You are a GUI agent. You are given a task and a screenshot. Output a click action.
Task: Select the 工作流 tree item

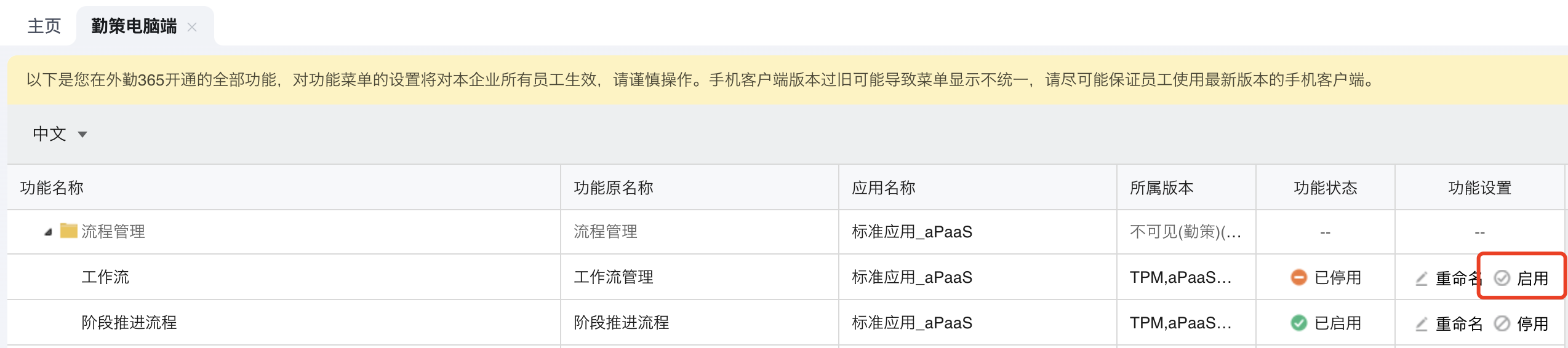click(x=105, y=277)
